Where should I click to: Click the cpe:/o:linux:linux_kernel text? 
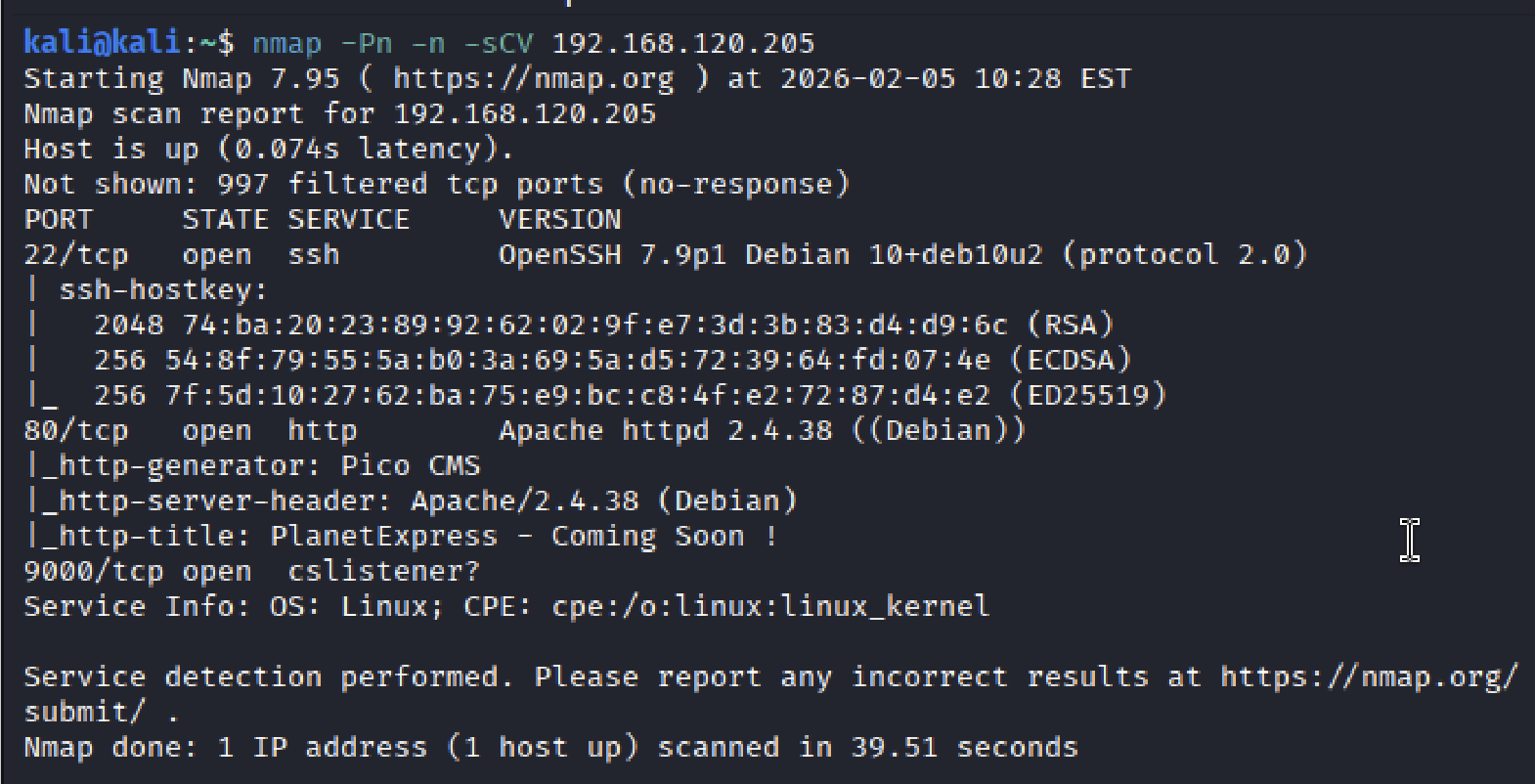(x=770, y=607)
